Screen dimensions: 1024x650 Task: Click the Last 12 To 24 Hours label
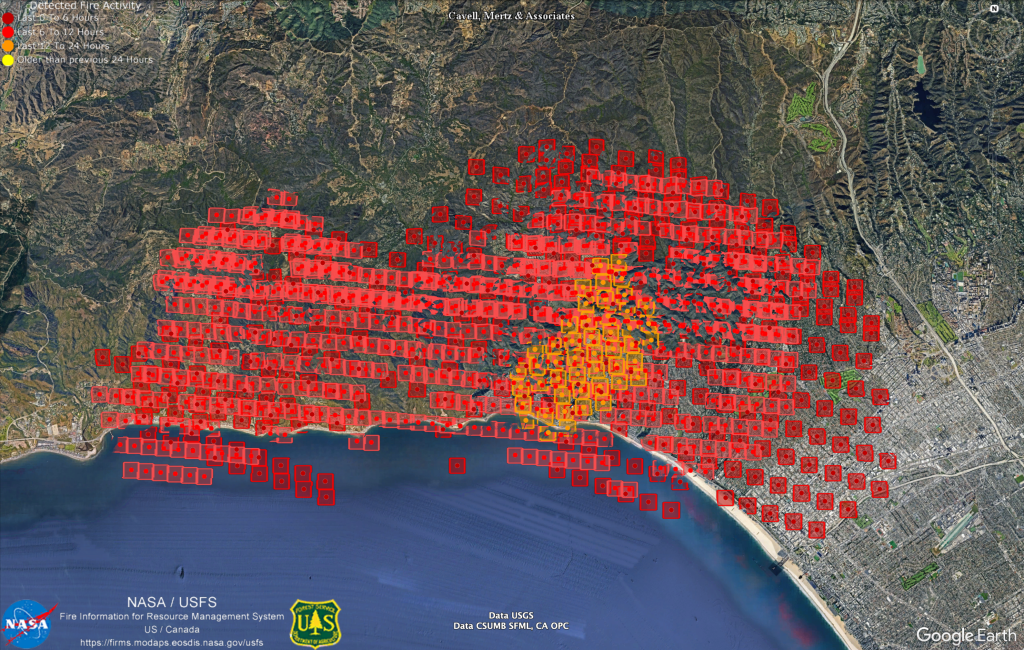click(65, 46)
